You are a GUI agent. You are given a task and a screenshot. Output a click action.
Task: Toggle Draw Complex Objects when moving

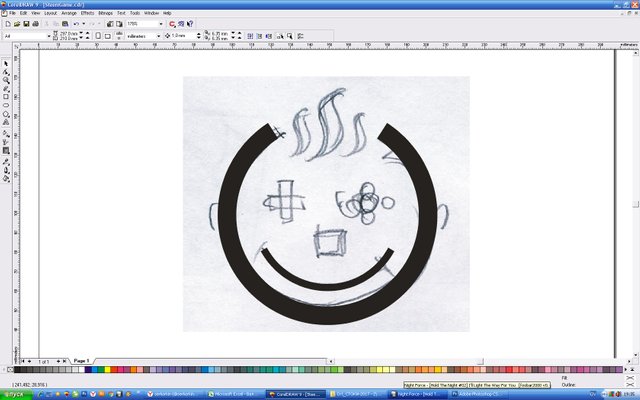tap(280, 36)
